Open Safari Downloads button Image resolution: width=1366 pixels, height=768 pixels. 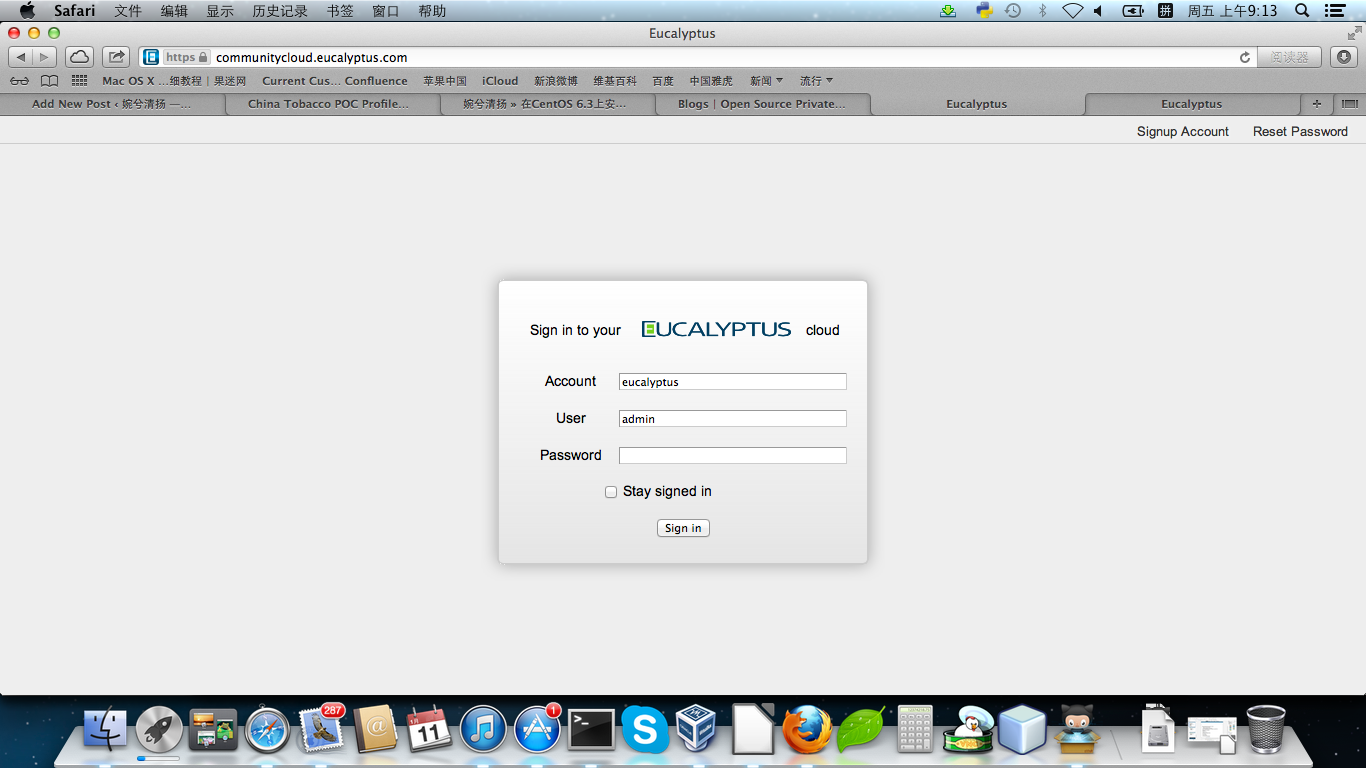pos(1344,57)
